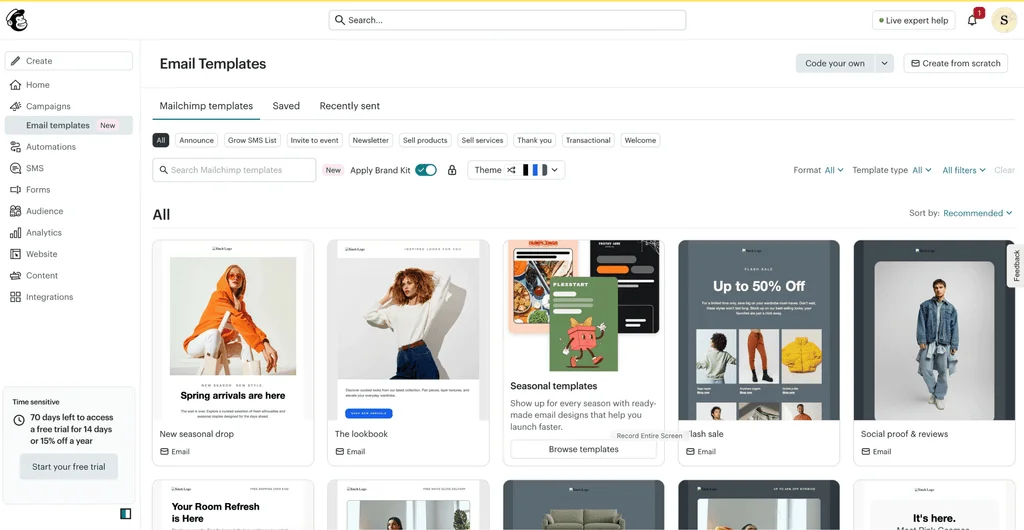The image size is (1024, 530).
Task: Click the Clear filters link
Action: click(x=1004, y=170)
